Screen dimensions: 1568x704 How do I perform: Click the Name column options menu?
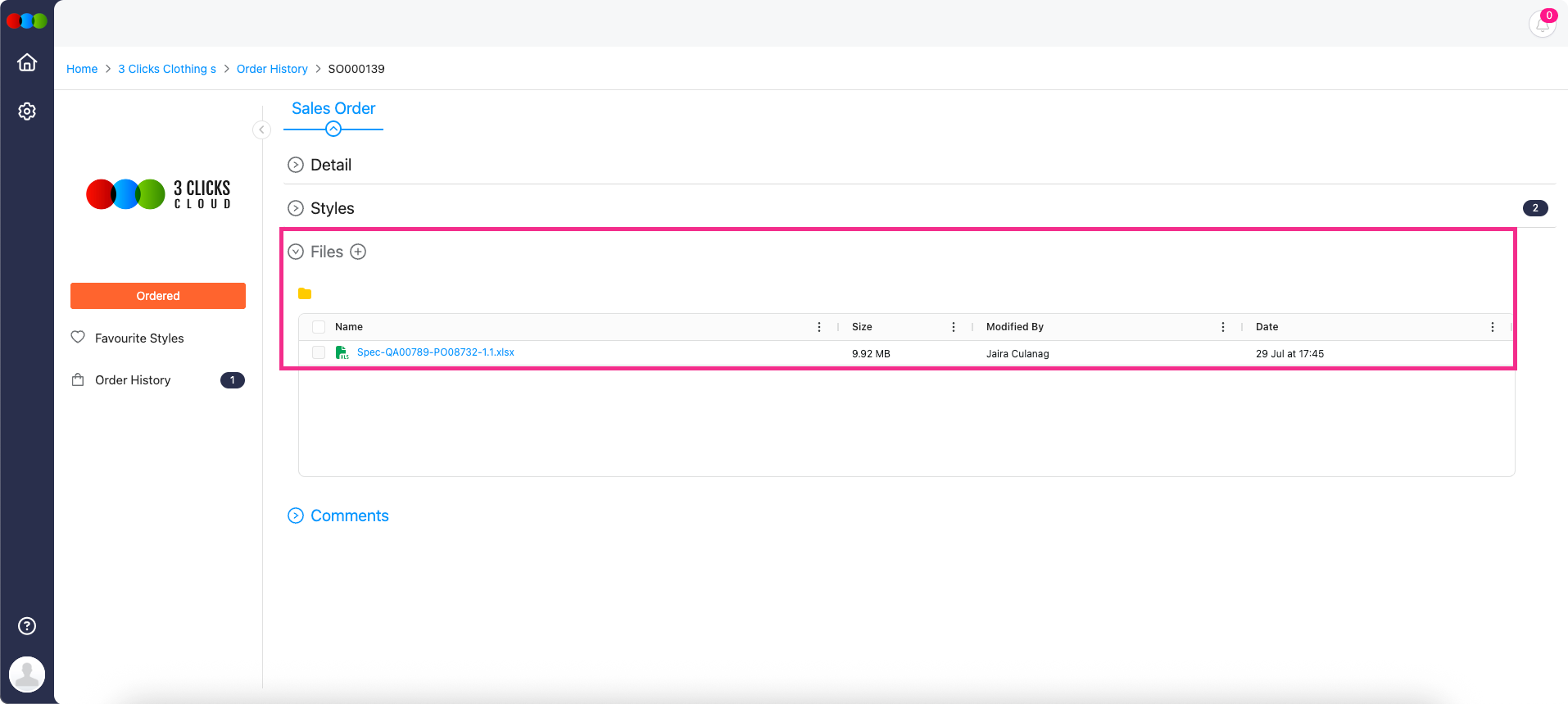[819, 327]
